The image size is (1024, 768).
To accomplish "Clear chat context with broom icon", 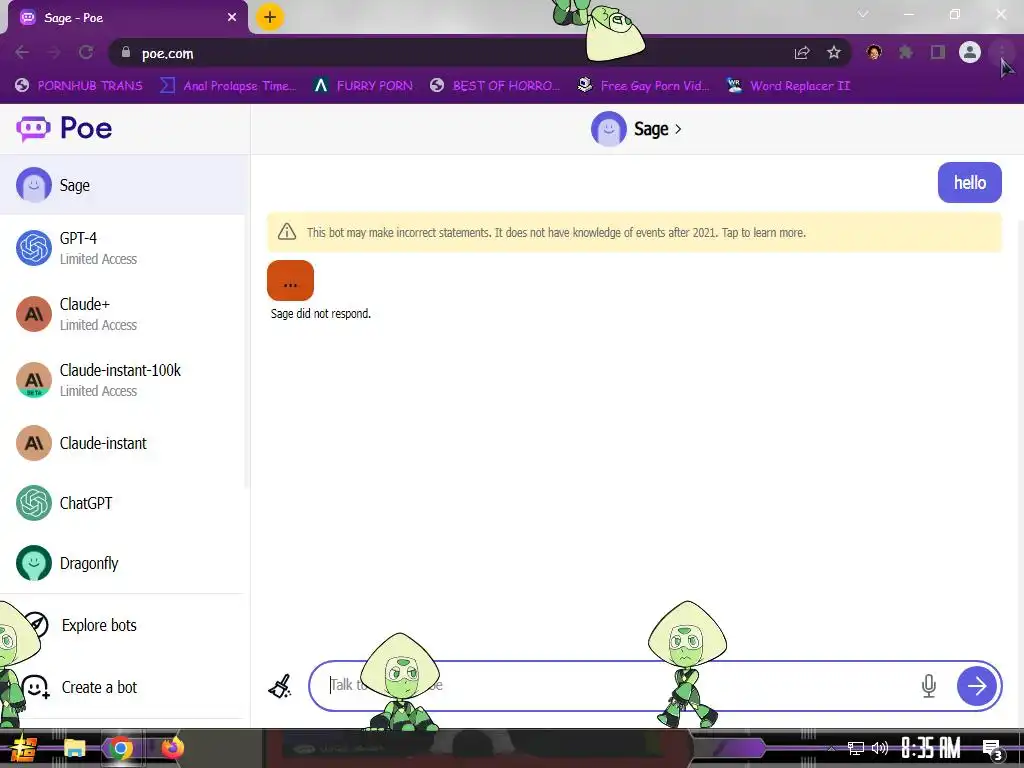I will [280, 686].
